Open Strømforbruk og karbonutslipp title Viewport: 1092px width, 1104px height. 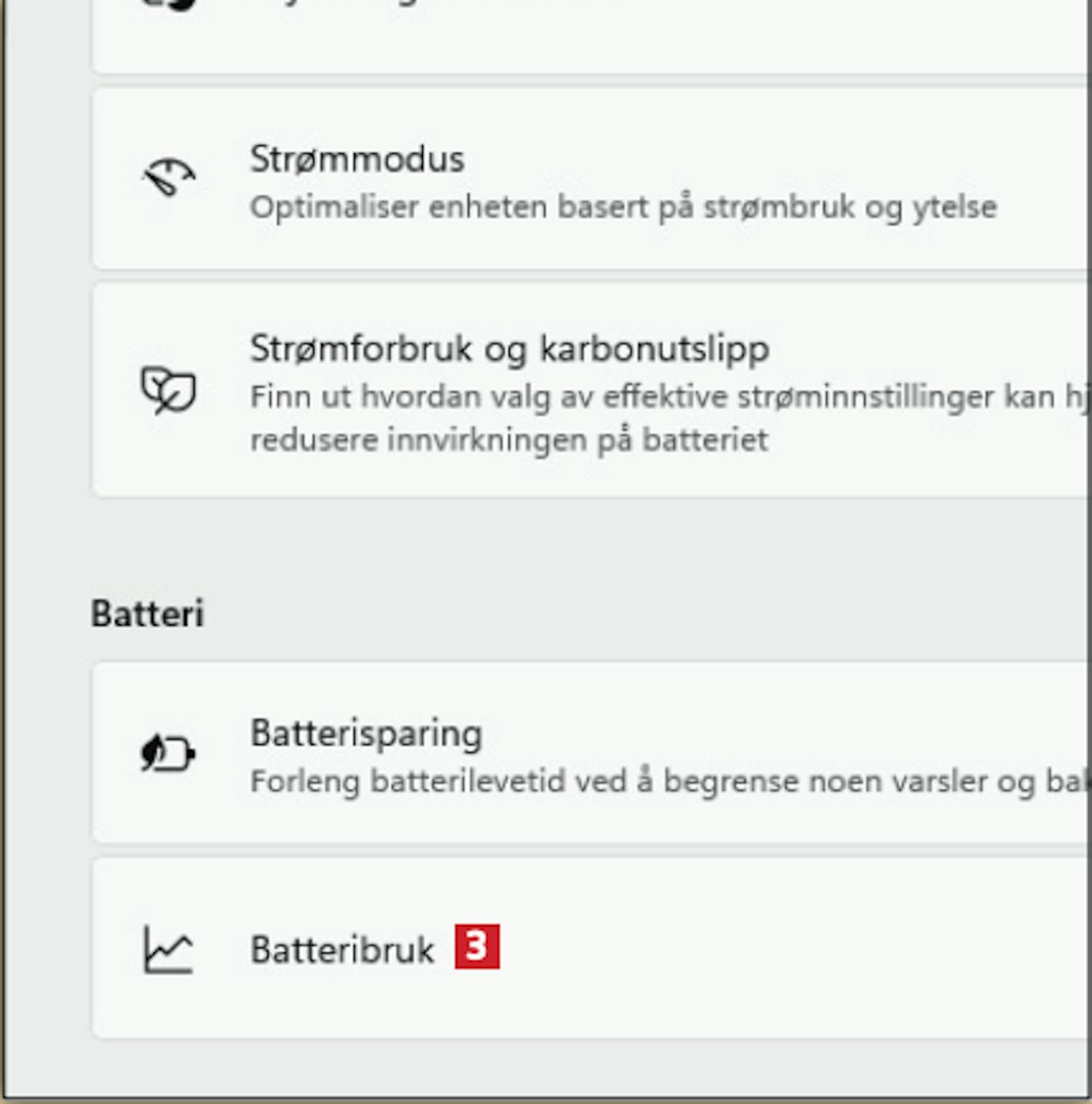(x=510, y=349)
